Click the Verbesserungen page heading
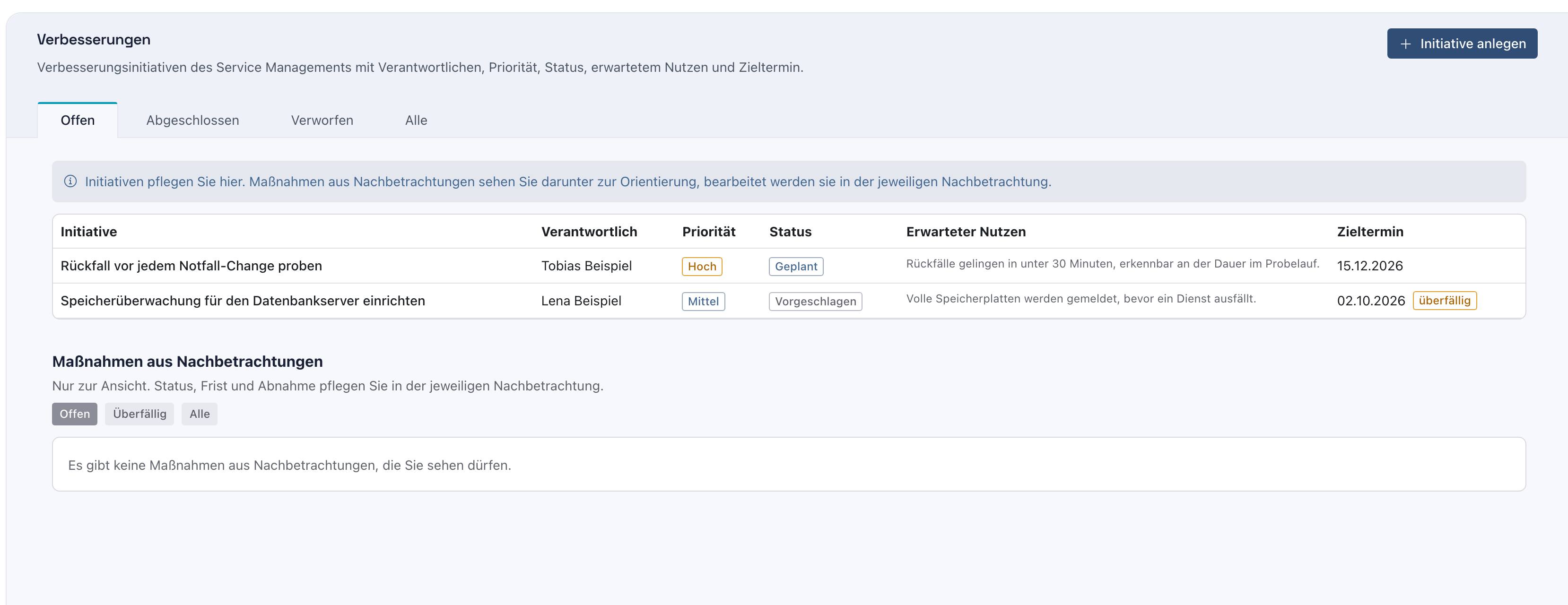The image size is (1568, 605). click(x=94, y=40)
